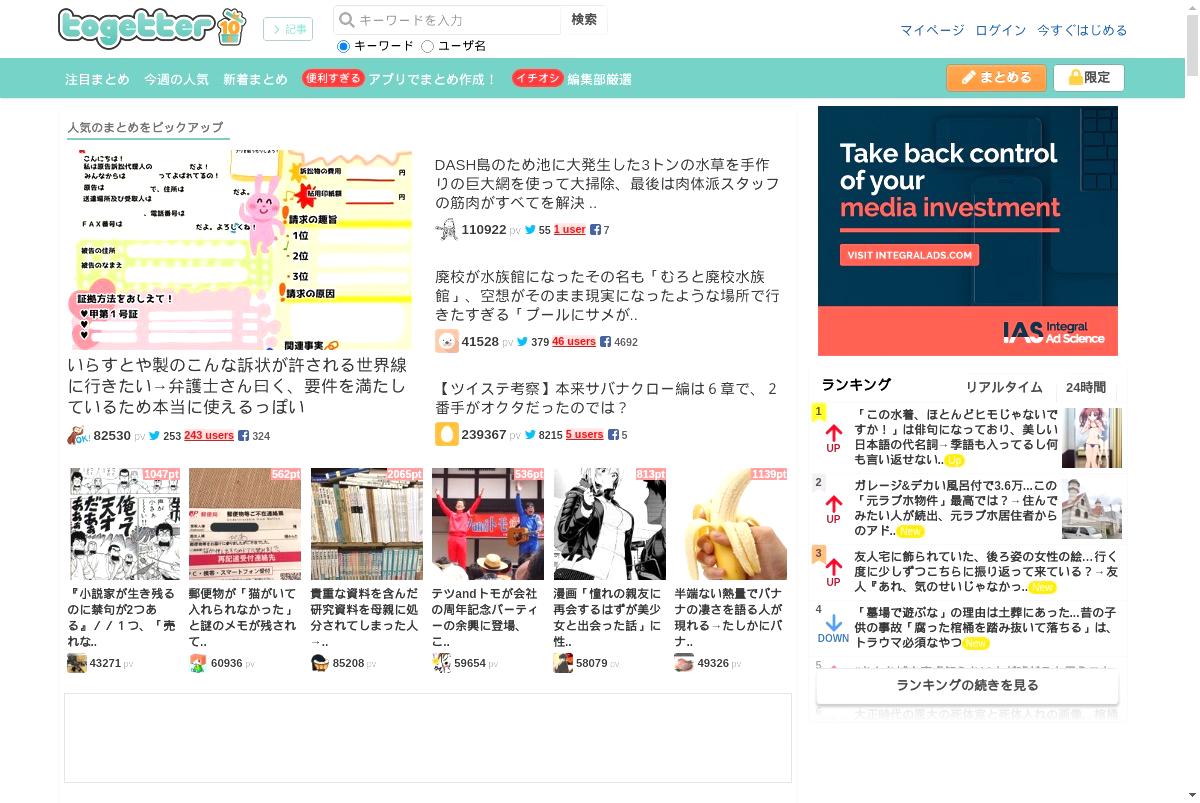Open アプリでまとめ作成！ menu link

[432, 79]
